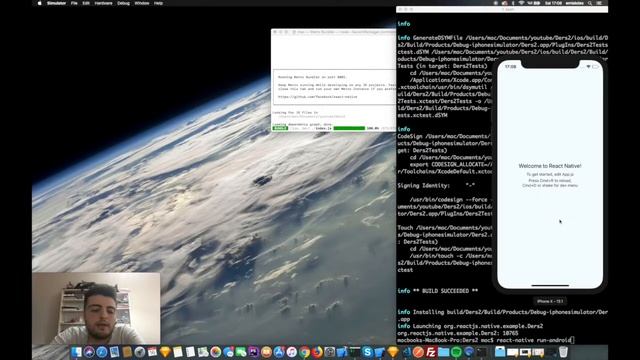Open Skype in the dock
This screenshot has width=640, height=360.
click(x=367, y=352)
